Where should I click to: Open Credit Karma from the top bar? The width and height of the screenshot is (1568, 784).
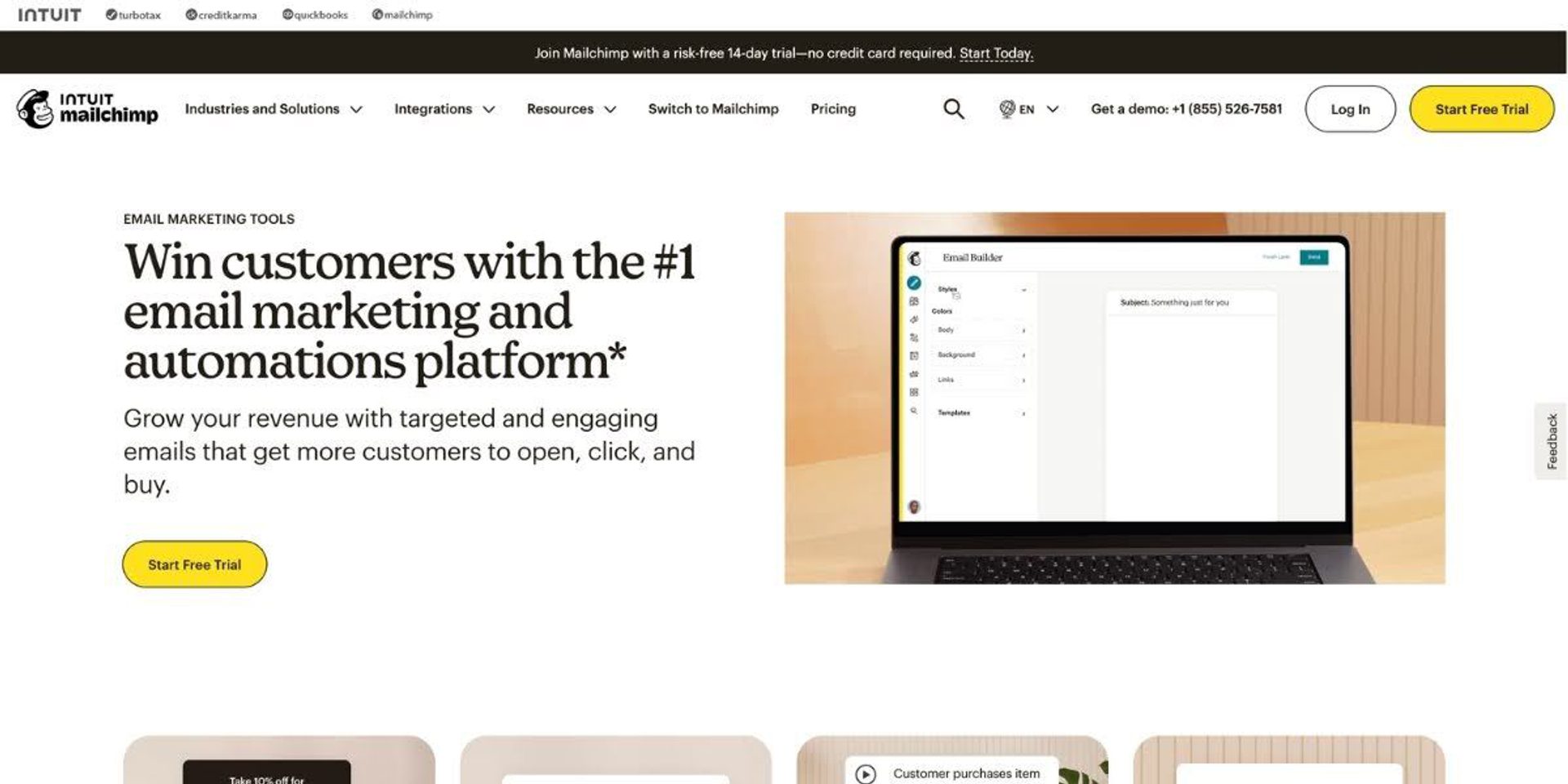pyautogui.click(x=221, y=15)
